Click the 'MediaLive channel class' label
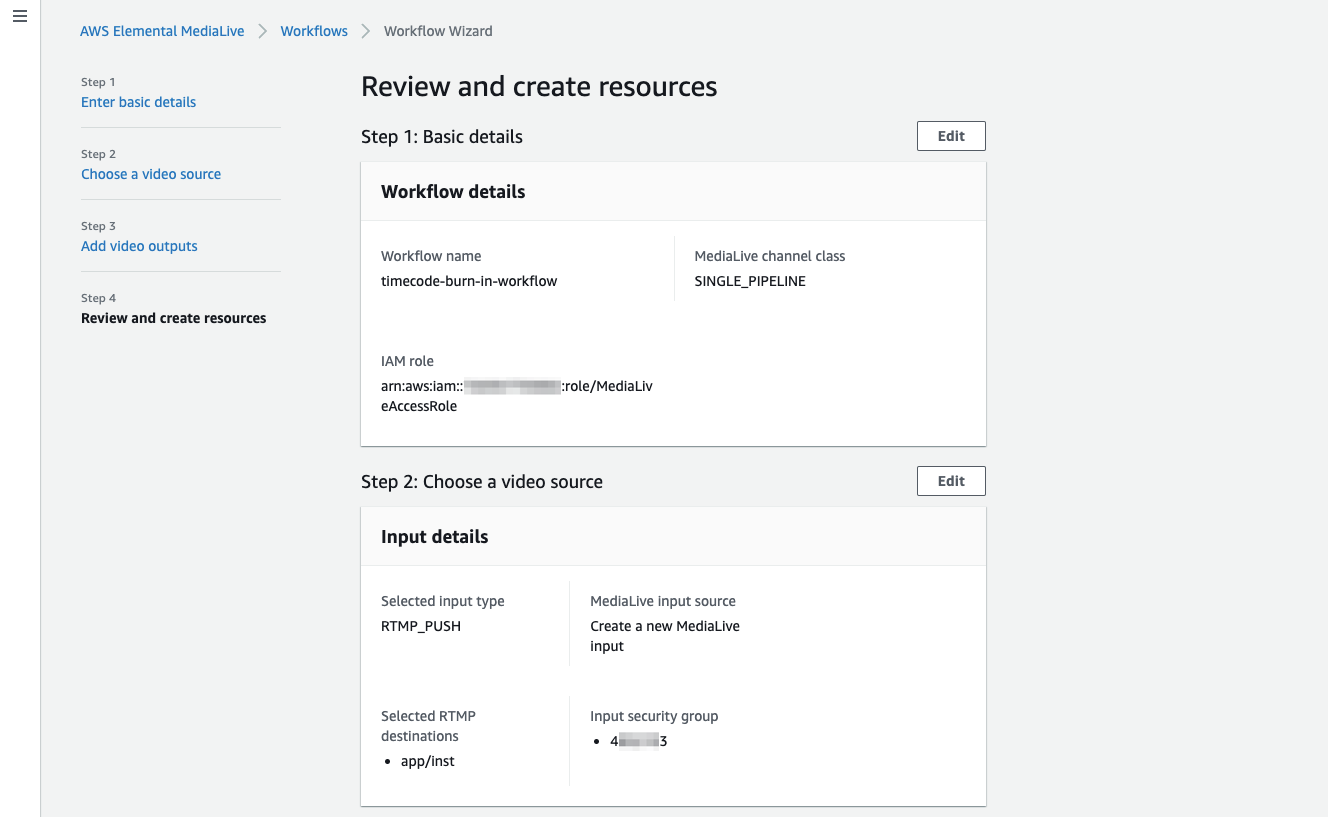This screenshot has height=817, width=1328. click(770, 256)
